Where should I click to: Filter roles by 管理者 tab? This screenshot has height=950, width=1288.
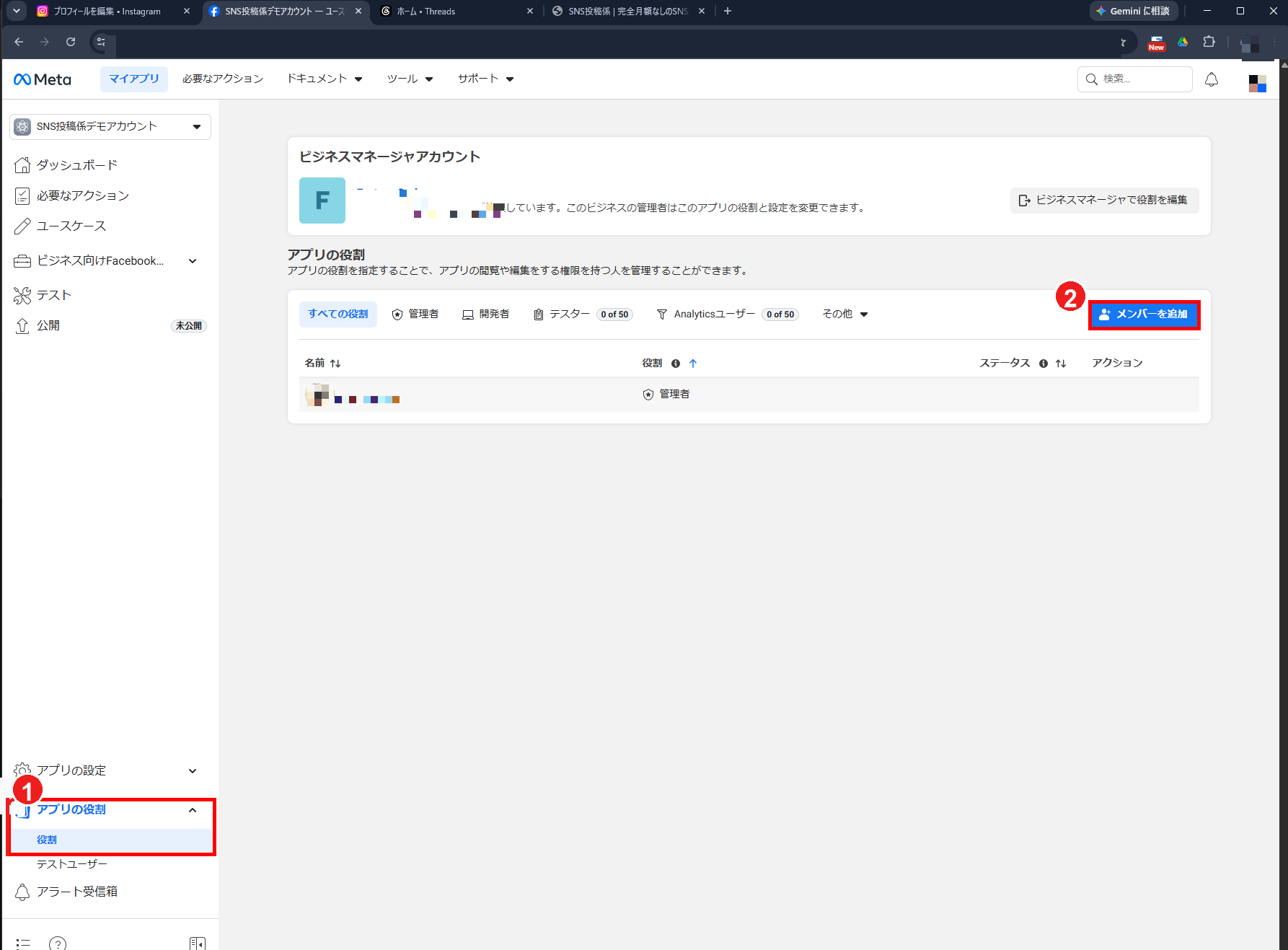pyautogui.click(x=415, y=315)
